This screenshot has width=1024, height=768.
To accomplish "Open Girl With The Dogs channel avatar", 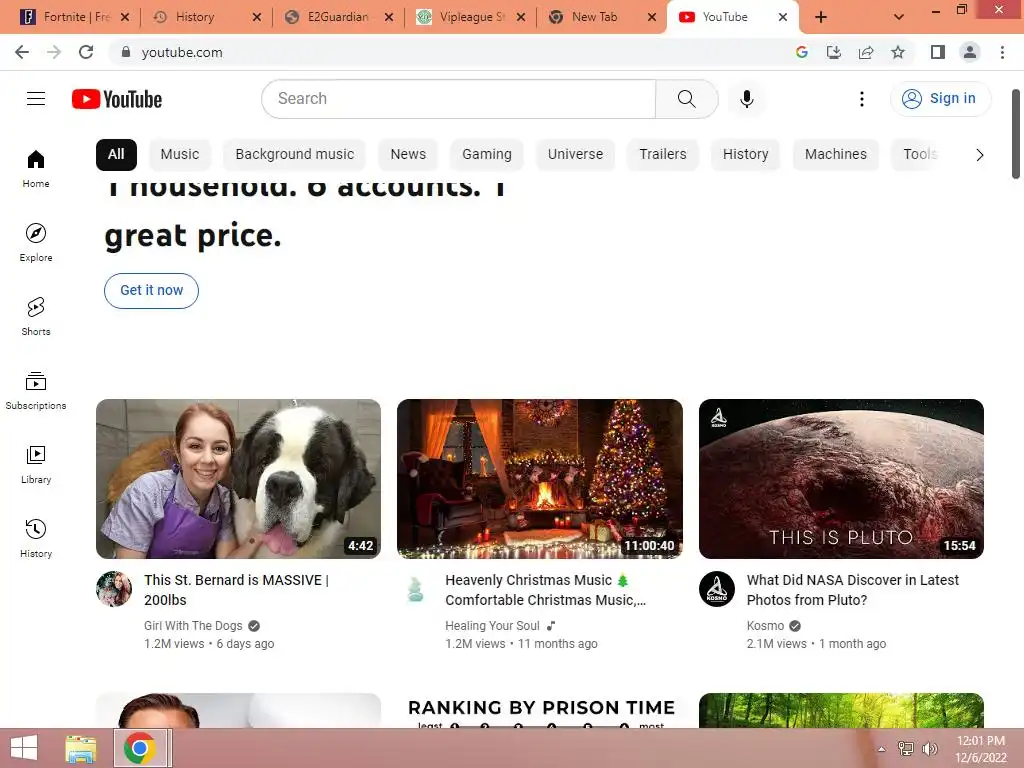I will pyautogui.click(x=114, y=589).
